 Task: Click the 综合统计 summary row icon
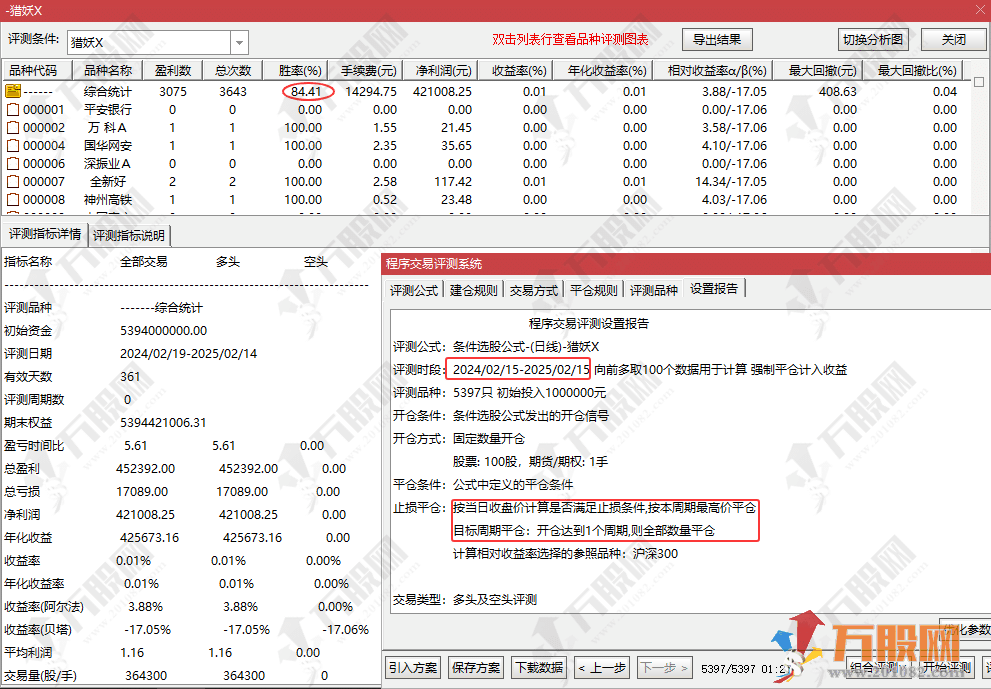pos(13,91)
